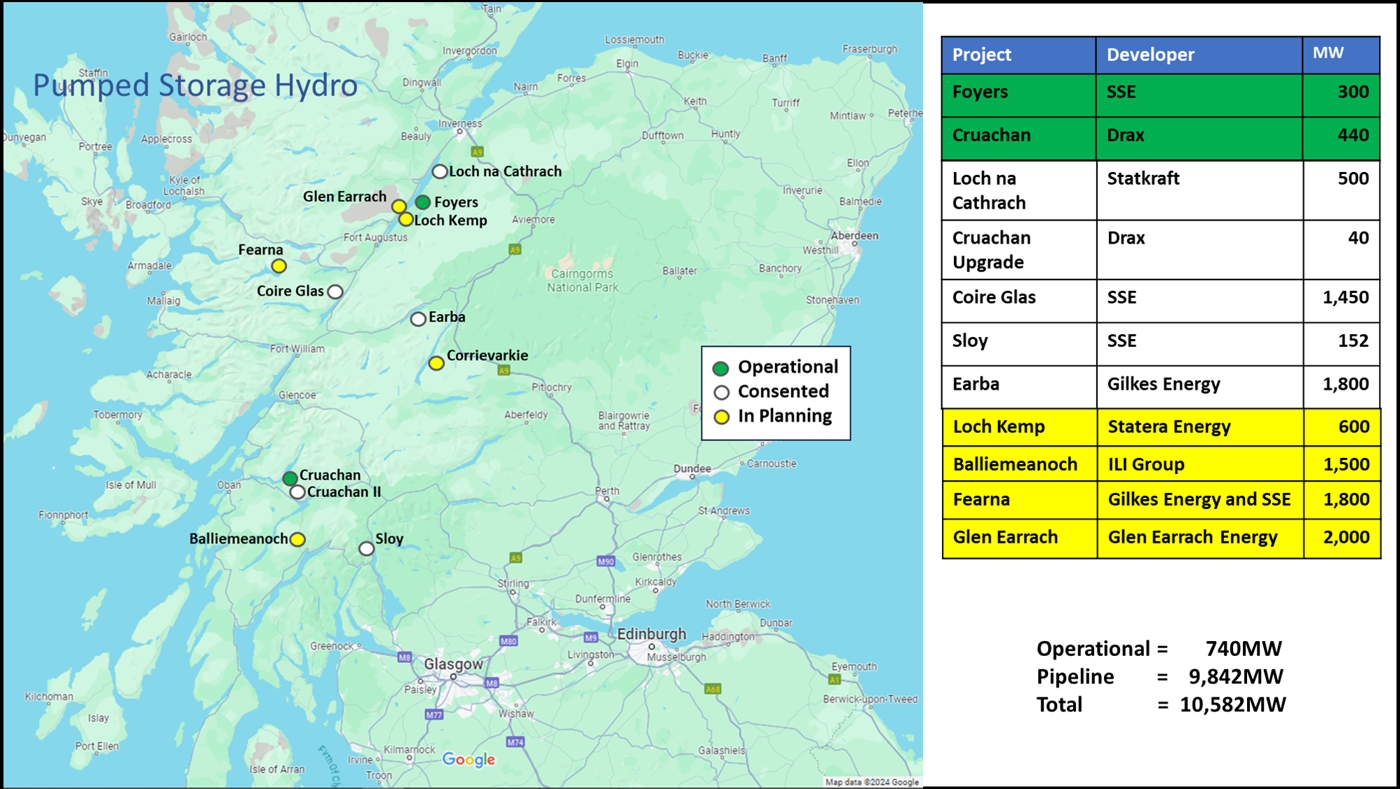
Task: Click the Isle of Mull label
Action: point(131,485)
